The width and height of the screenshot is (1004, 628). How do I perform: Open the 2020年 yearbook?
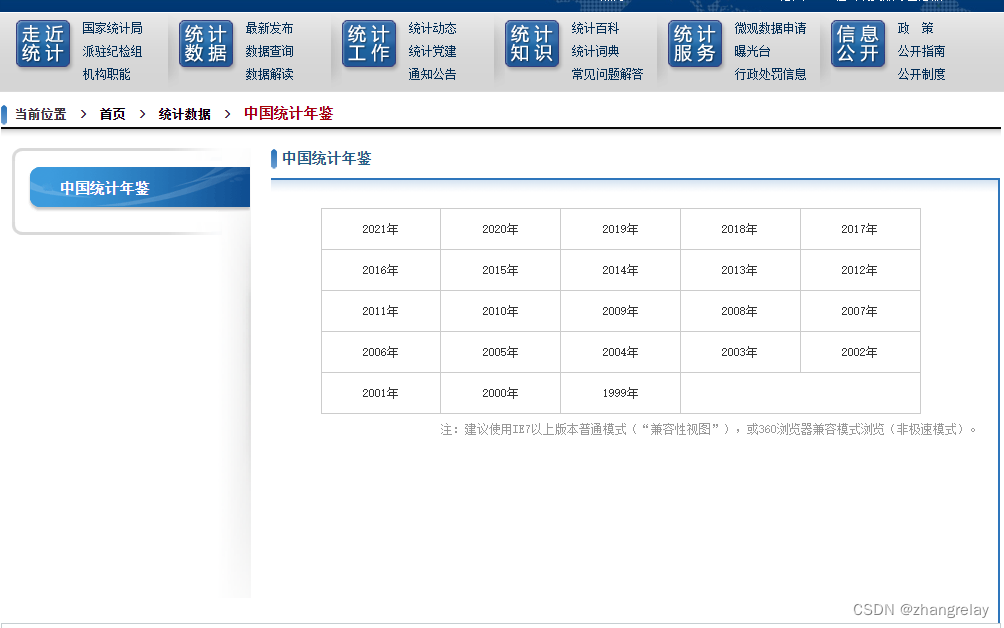[x=500, y=229]
